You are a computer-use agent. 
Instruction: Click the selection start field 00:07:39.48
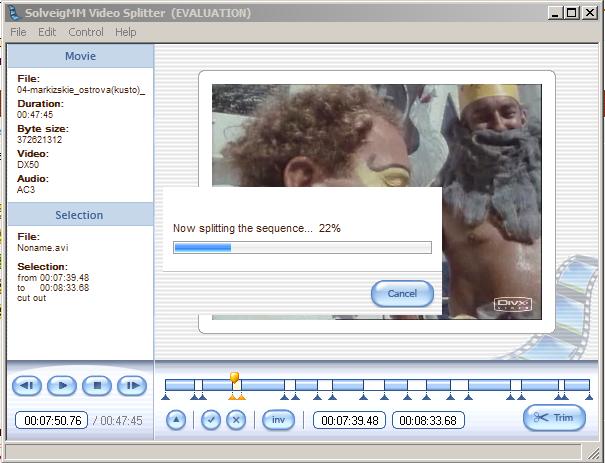point(350,420)
